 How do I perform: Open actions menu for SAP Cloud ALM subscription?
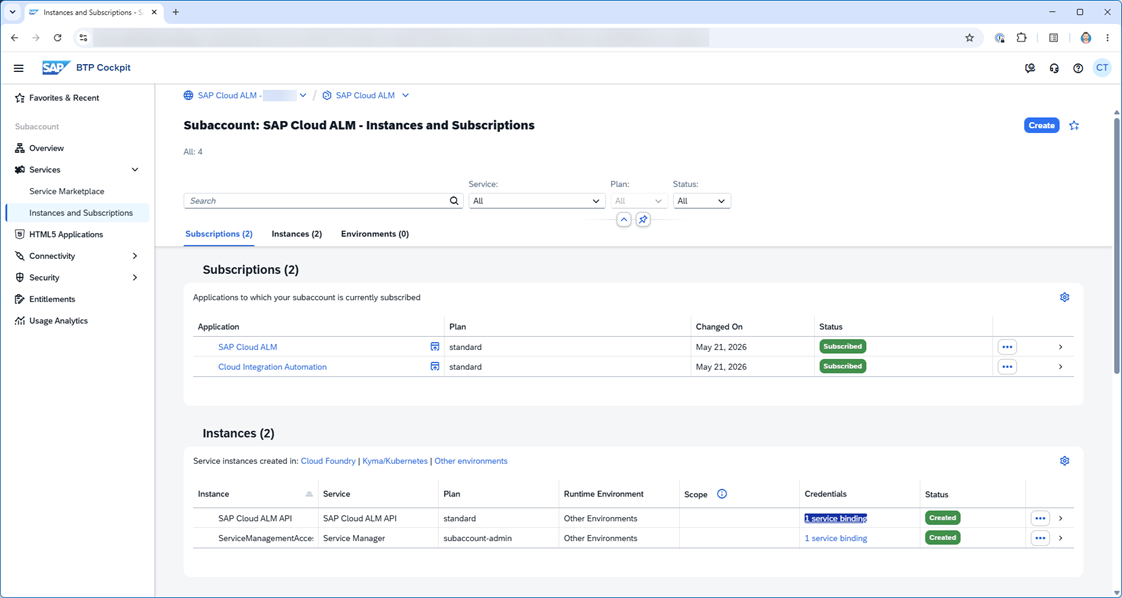click(x=1007, y=347)
